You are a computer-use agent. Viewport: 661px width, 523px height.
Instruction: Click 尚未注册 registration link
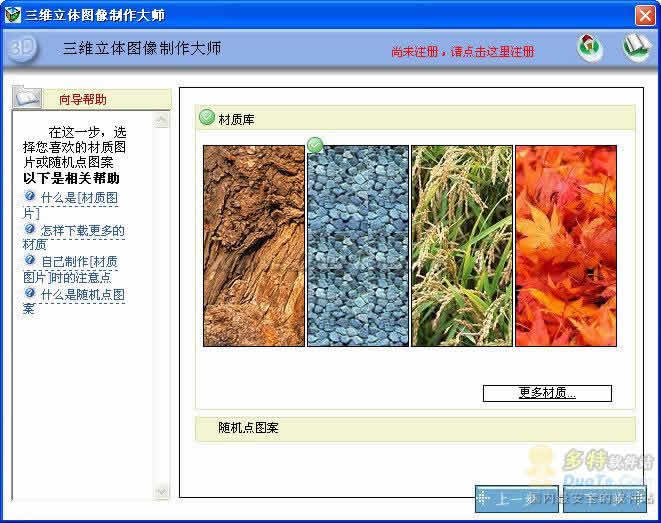tap(462, 51)
